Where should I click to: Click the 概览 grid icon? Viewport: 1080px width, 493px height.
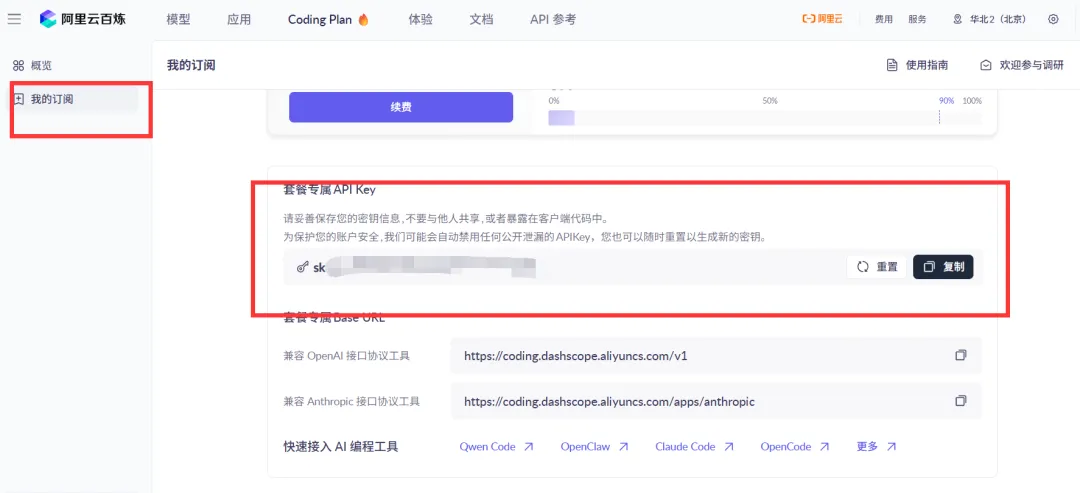point(19,66)
